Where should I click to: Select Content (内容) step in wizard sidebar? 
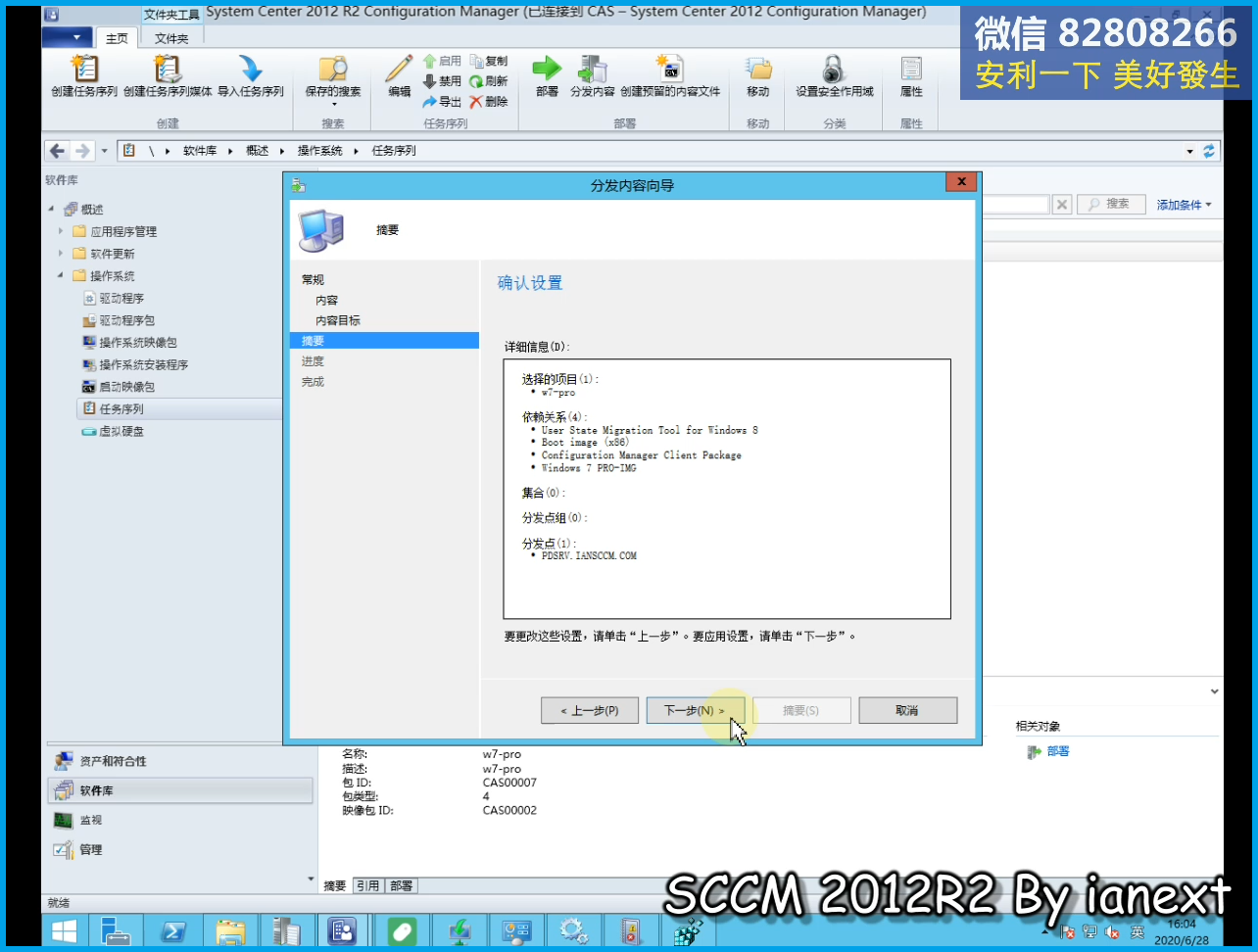click(x=327, y=301)
